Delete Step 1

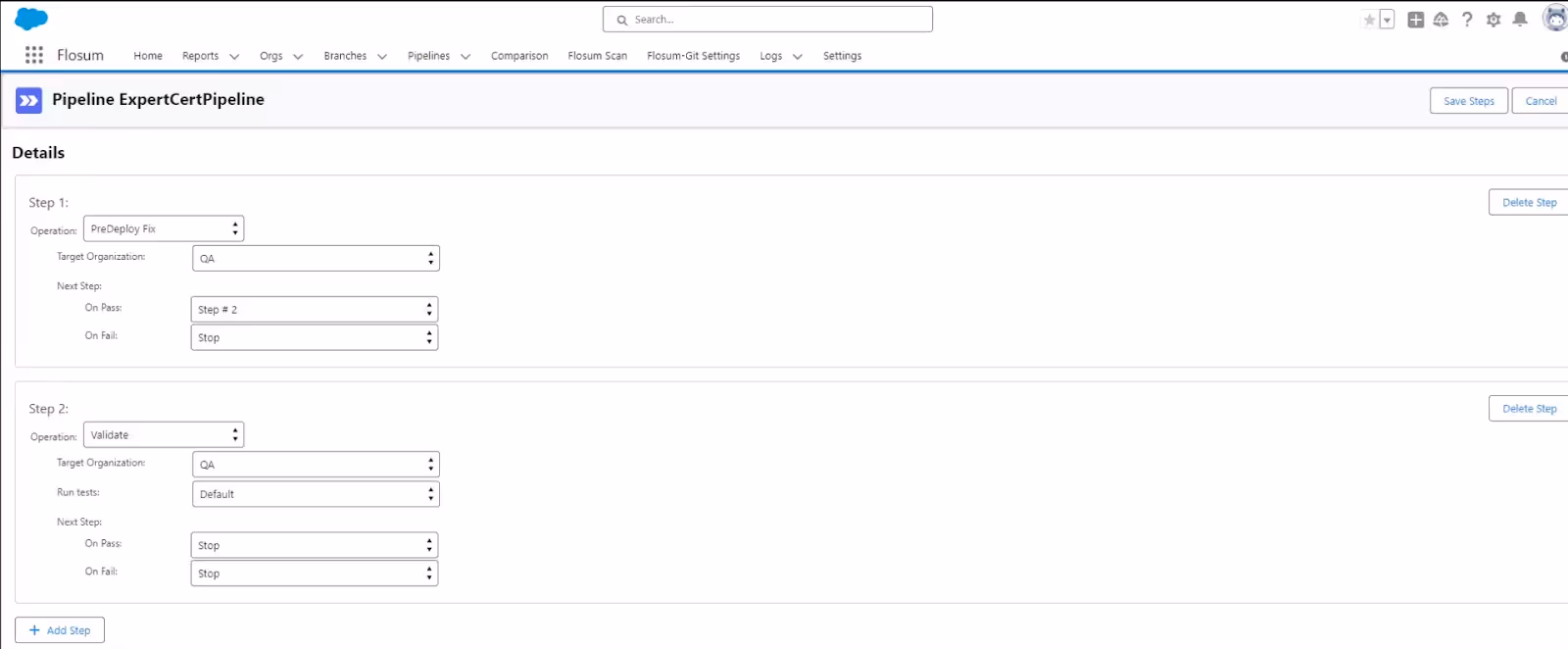1529,202
